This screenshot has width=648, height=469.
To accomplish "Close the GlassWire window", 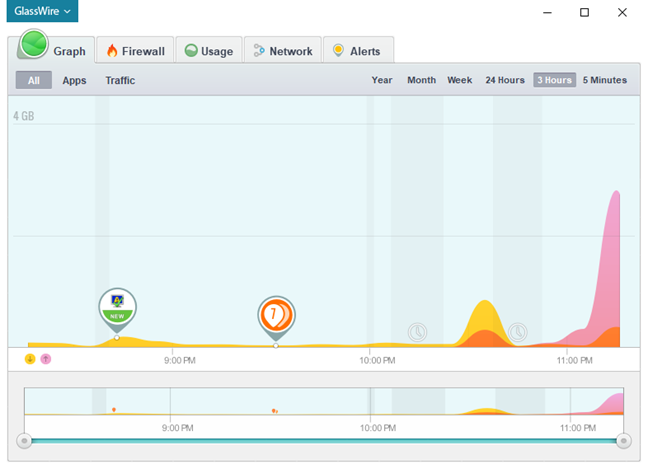I will point(622,12).
